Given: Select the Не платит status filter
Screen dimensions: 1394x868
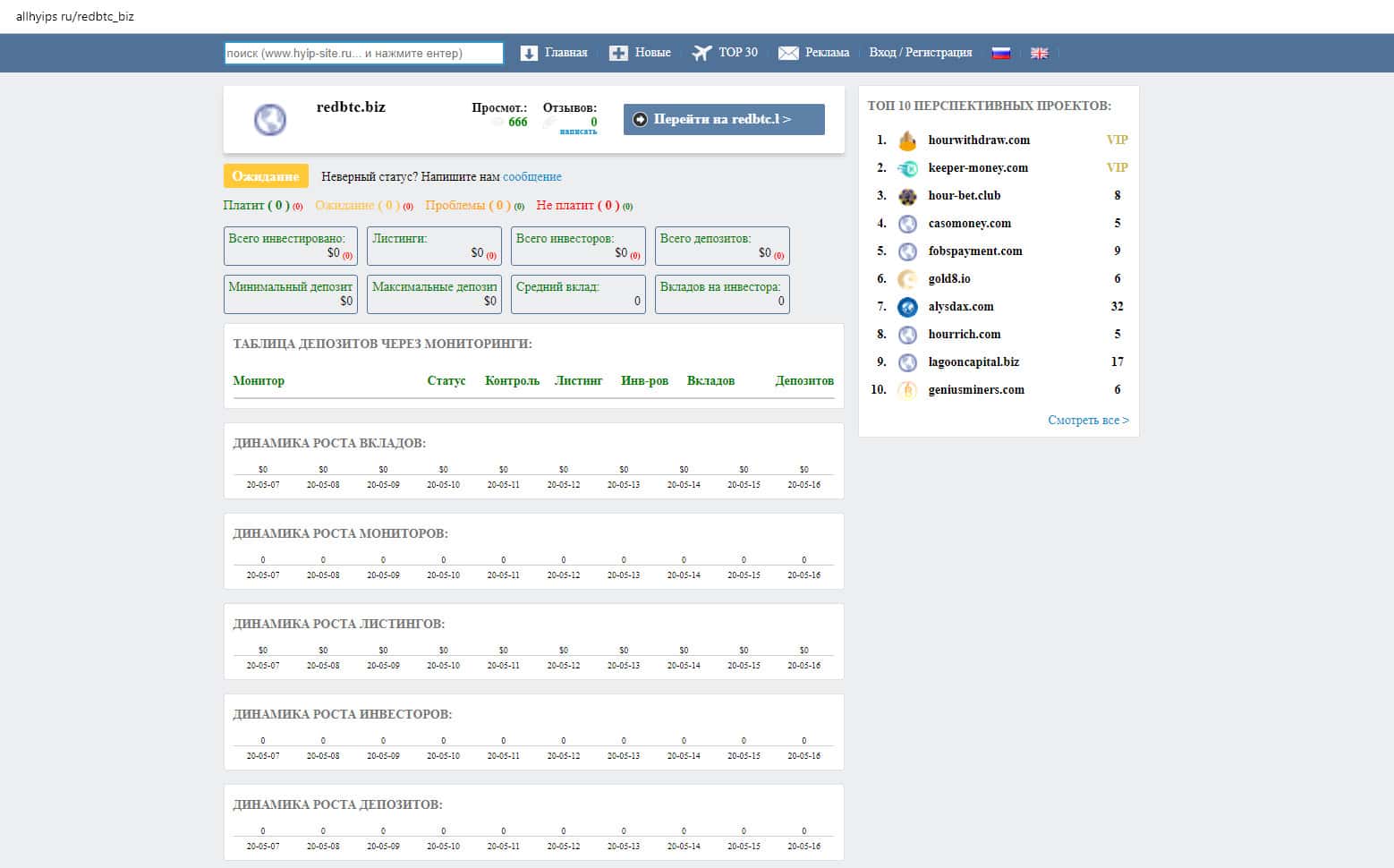Looking at the screenshot, I should pyautogui.click(x=577, y=205).
